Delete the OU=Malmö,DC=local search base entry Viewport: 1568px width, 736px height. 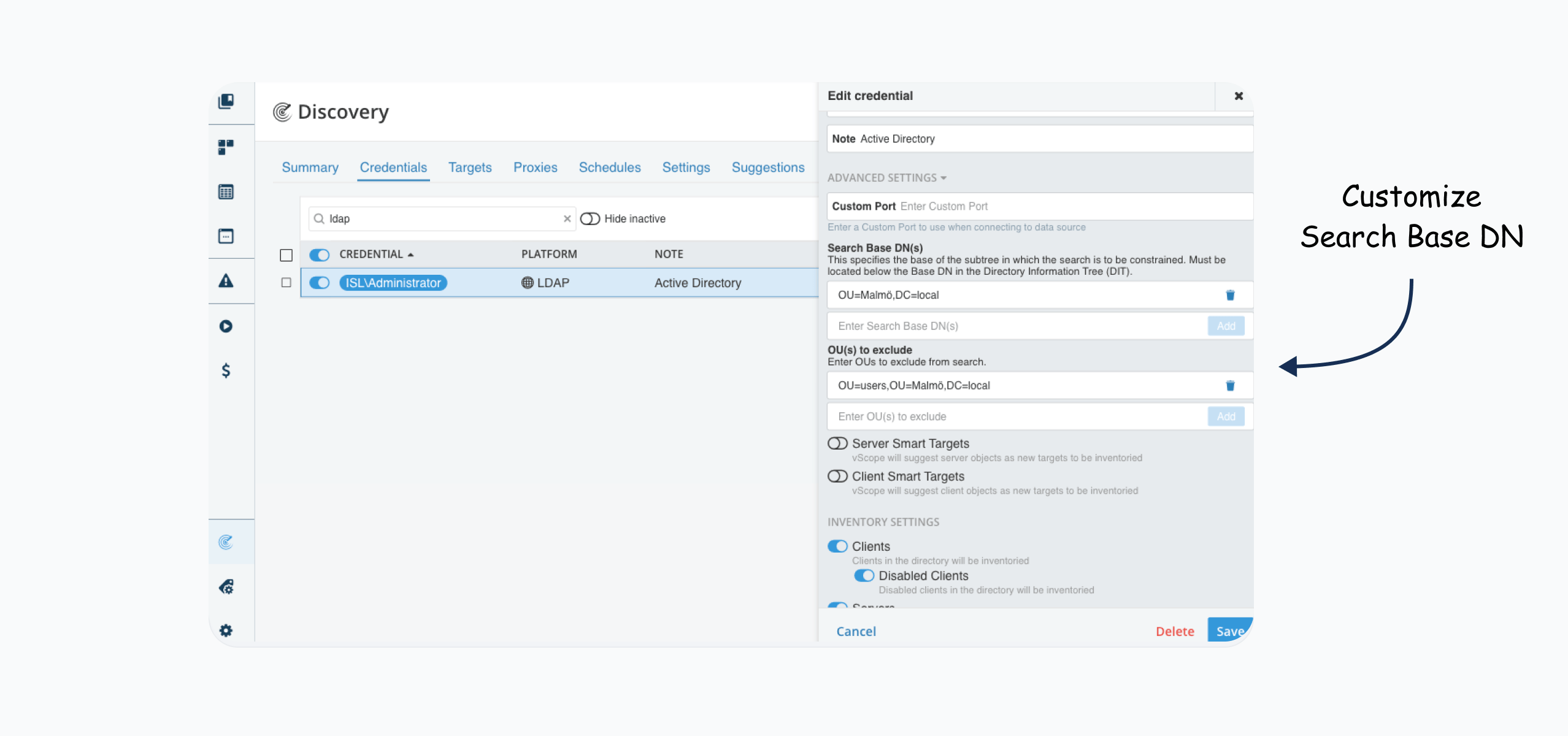[x=1230, y=295]
